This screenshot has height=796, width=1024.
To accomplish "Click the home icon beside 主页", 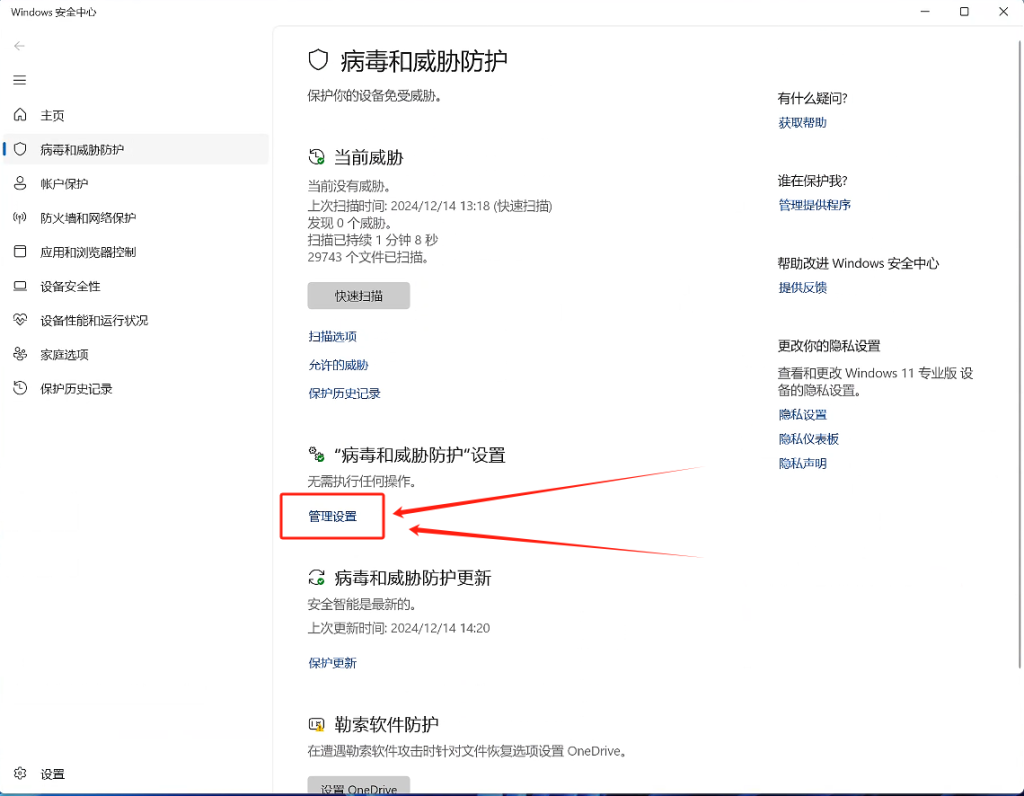I will [x=20, y=115].
